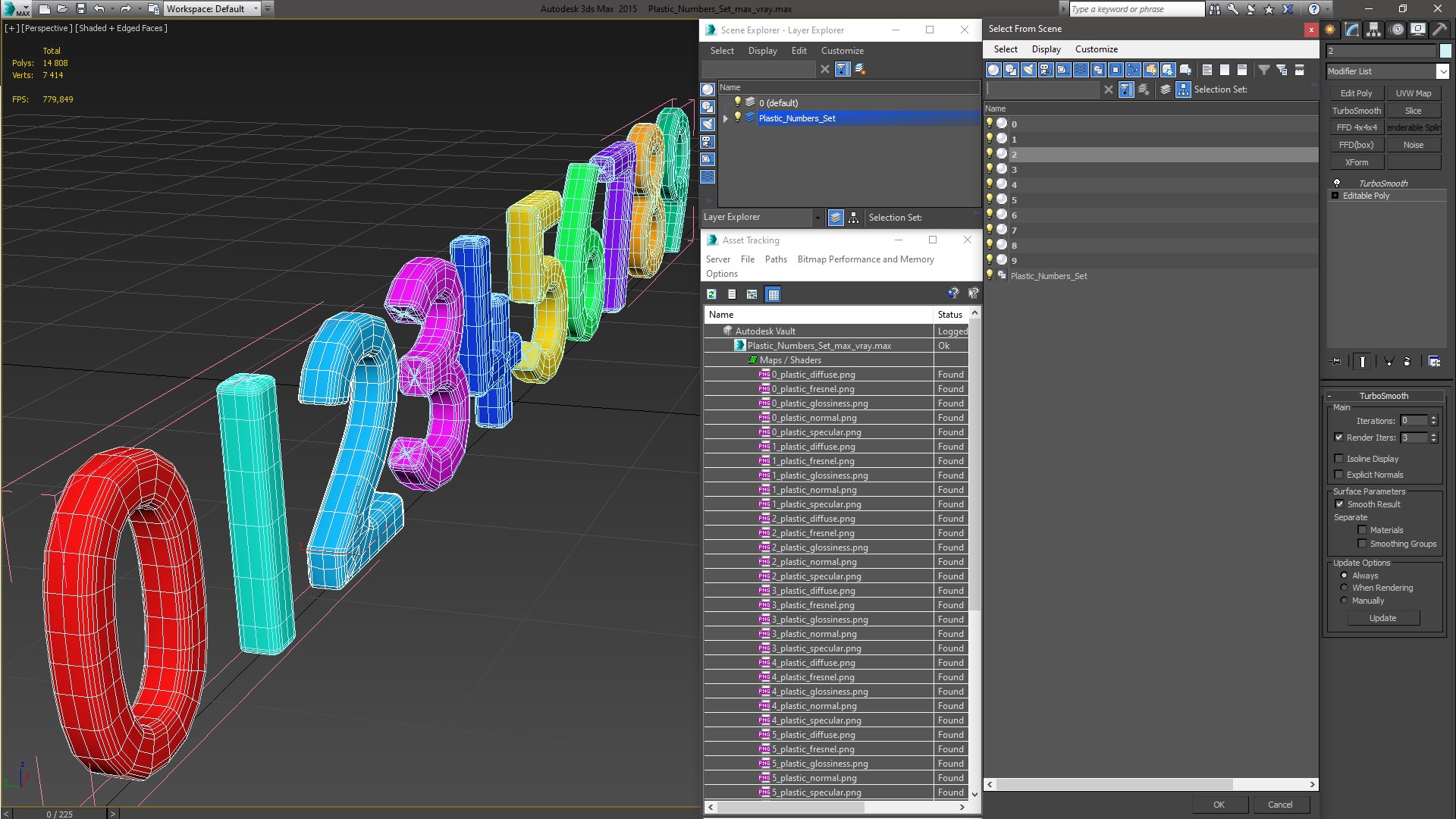This screenshot has width=1456, height=819.
Task: Open Display menu in Select From Scene
Action: (x=1046, y=49)
